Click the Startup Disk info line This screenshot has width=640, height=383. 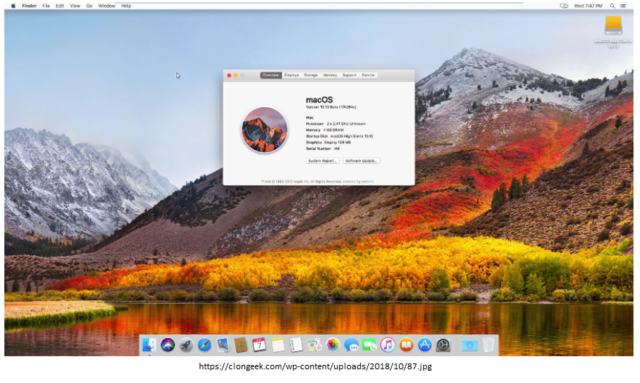pyautogui.click(x=339, y=136)
